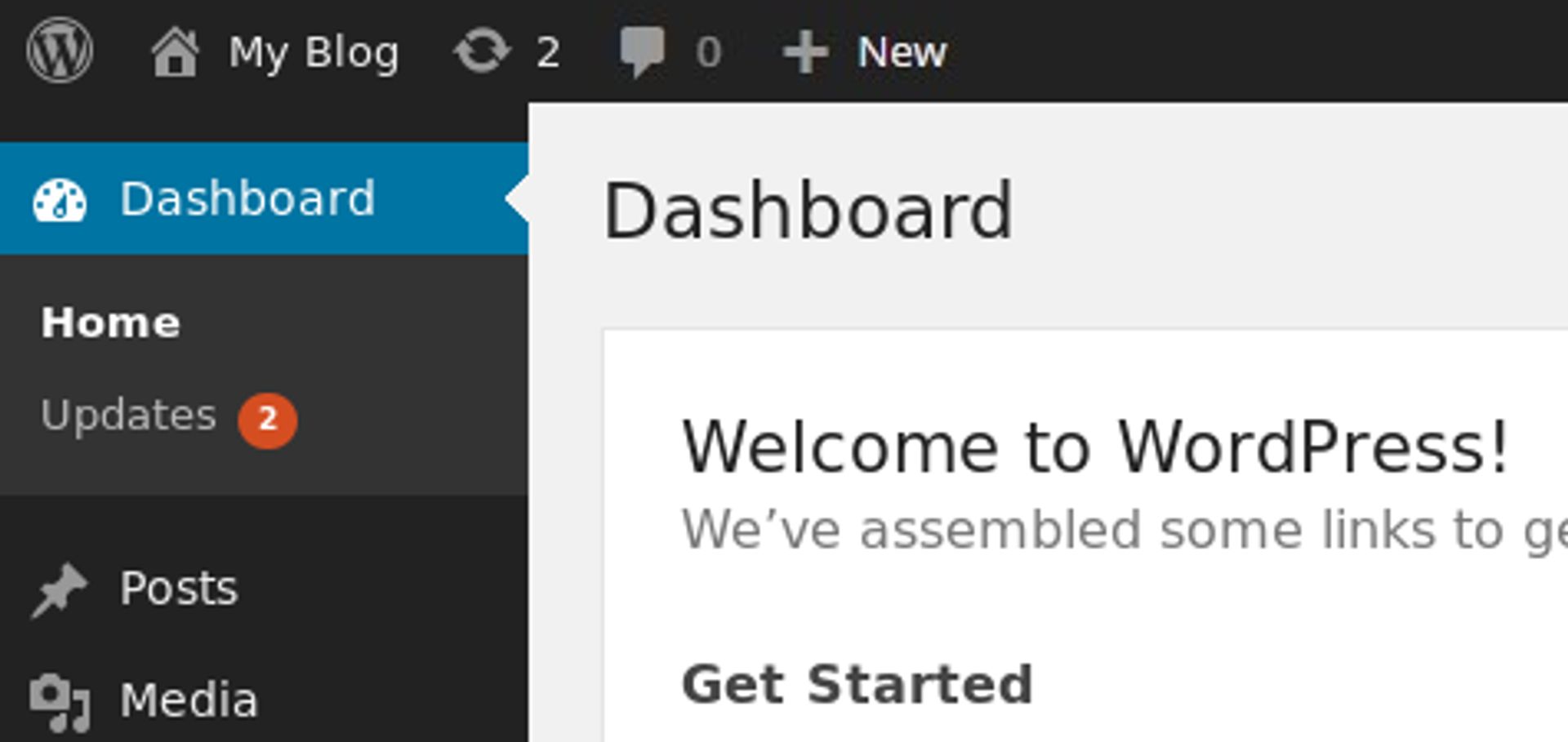Open the Posts menu
This screenshot has height=742, width=1568.
(x=178, y=588)
